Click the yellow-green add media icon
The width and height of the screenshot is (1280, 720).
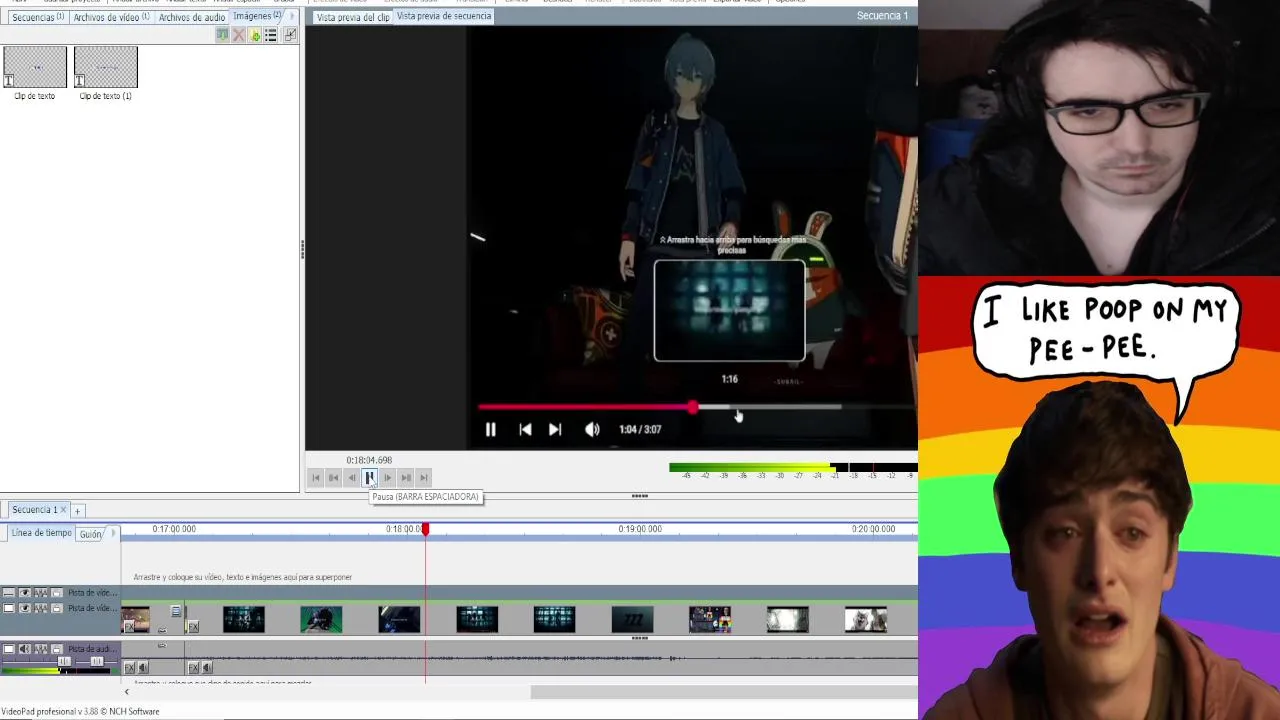[255, 35]
